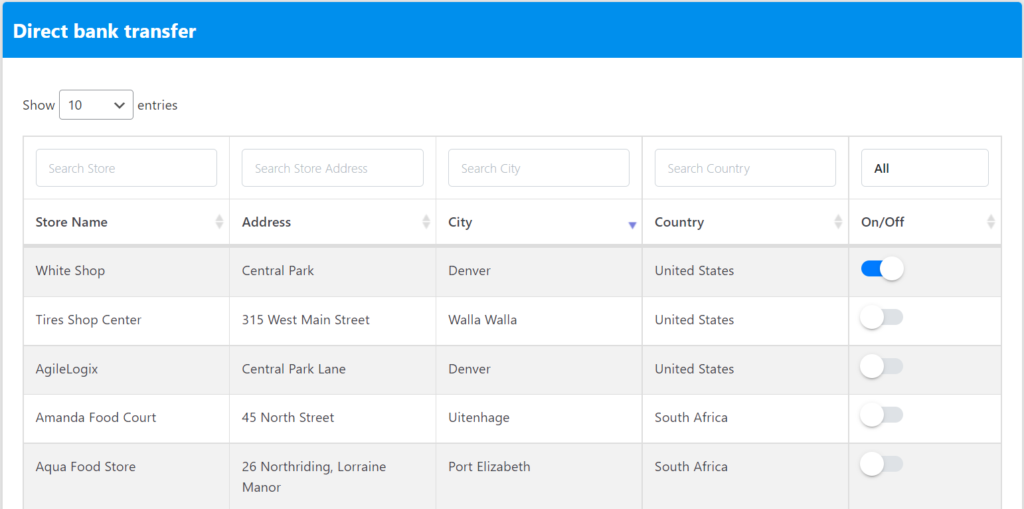Select the Central Park Lane address
Screen dimensions: 1024x509
(294, 369)
